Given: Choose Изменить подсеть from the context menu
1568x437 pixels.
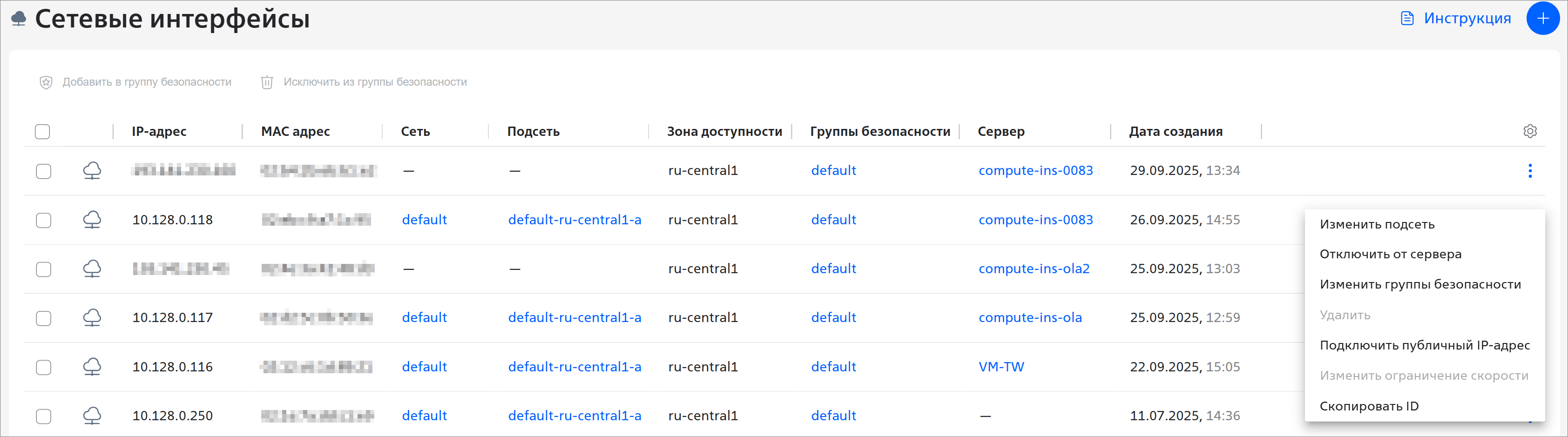Looking at the screenshot, I should click(x=1377, y=225).
